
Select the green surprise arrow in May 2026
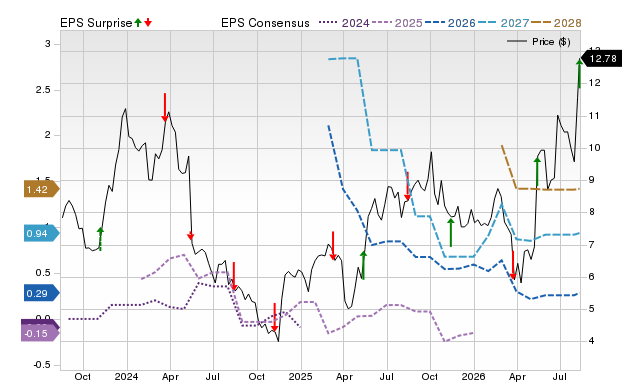(x=537, y=172)
